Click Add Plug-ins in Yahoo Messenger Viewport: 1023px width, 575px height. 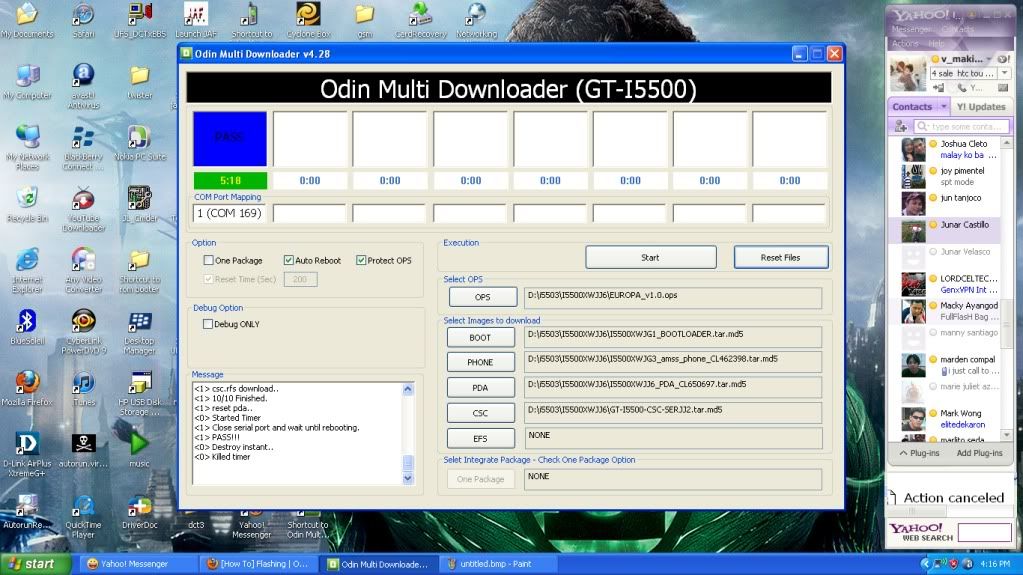(979, 453)
